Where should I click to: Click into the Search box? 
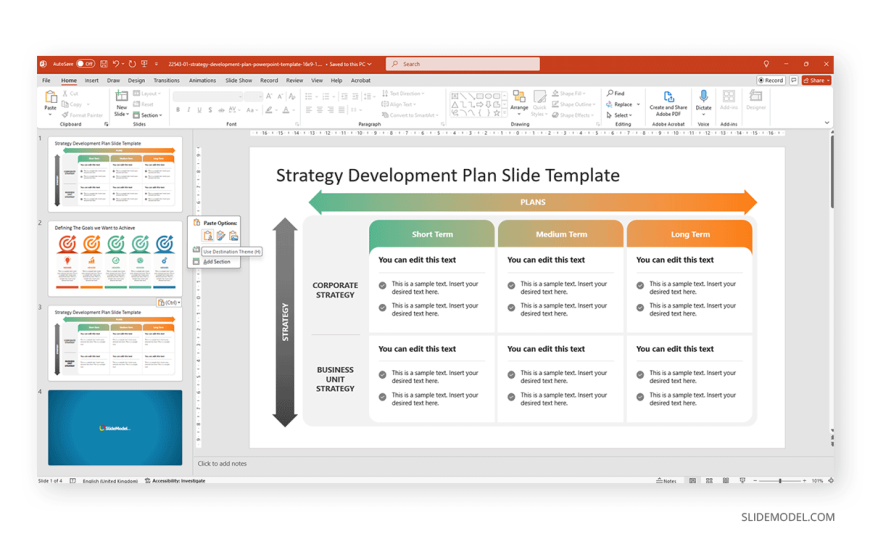(463, 64)
